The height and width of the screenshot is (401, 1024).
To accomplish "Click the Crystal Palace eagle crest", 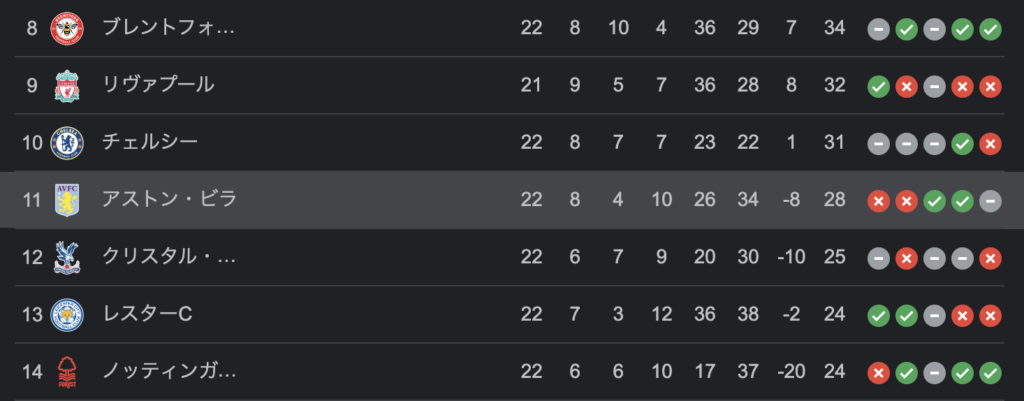I will 67,257.
